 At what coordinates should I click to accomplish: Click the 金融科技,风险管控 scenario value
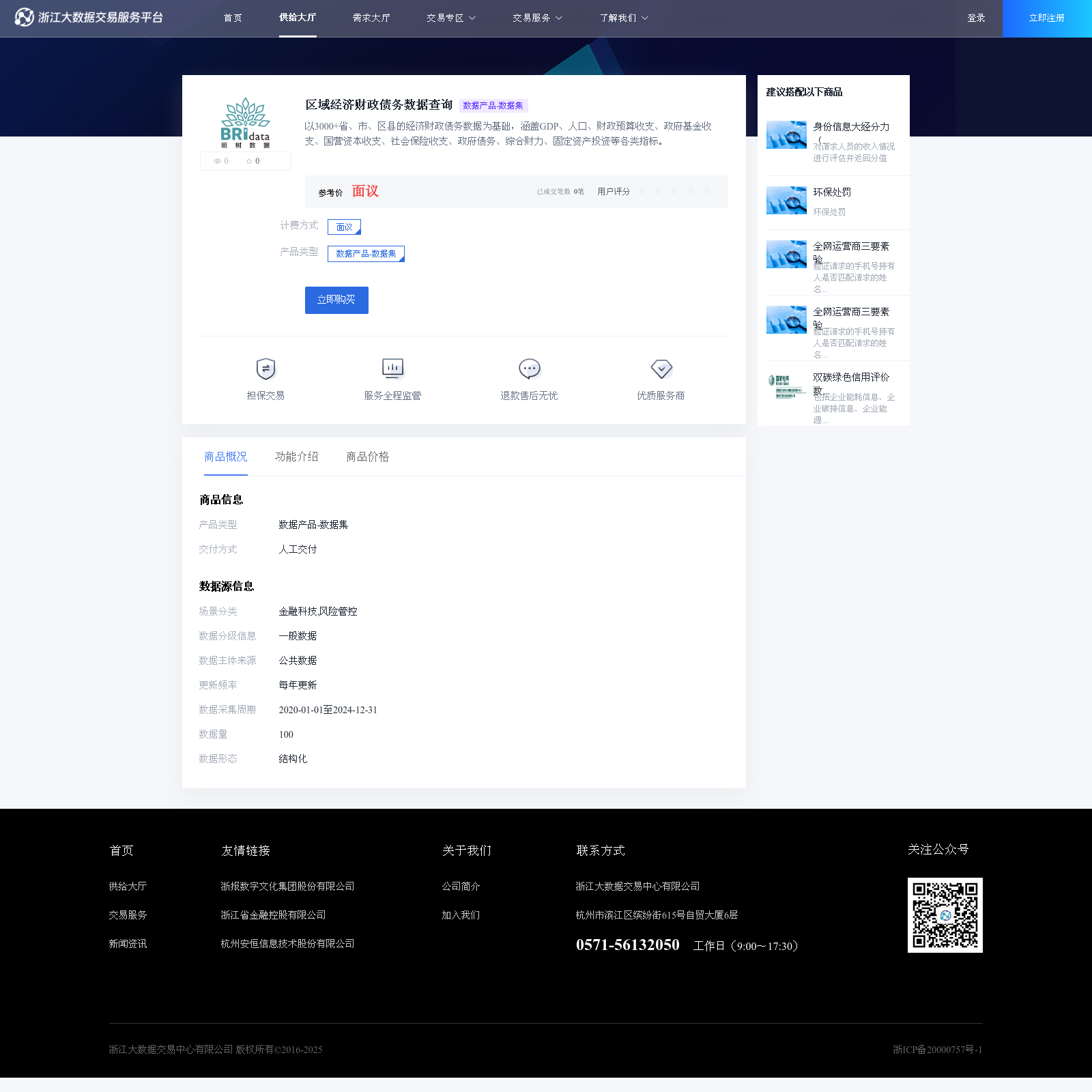coord(318,612)
